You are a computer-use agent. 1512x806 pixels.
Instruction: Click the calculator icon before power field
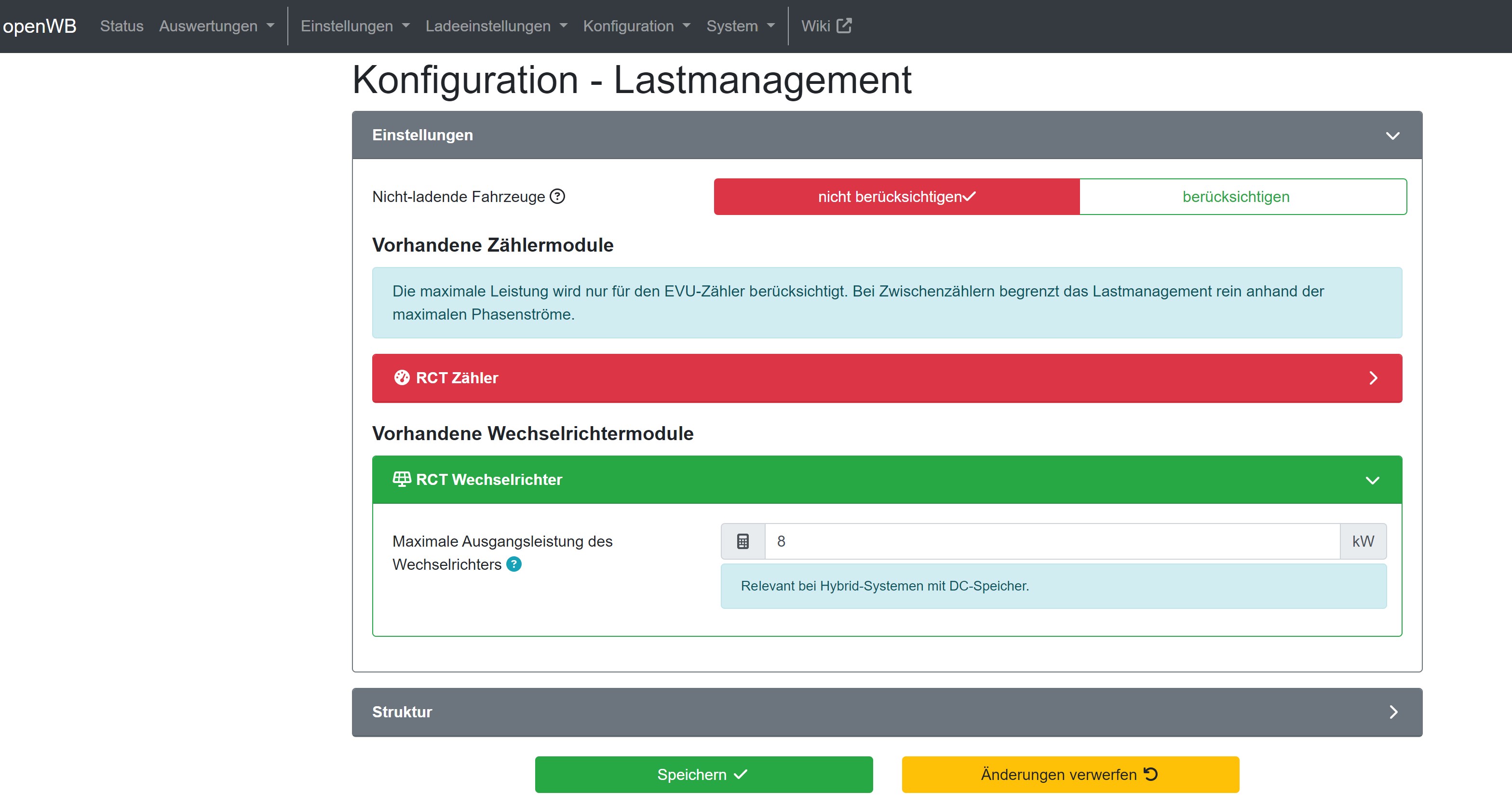[742, 541]
